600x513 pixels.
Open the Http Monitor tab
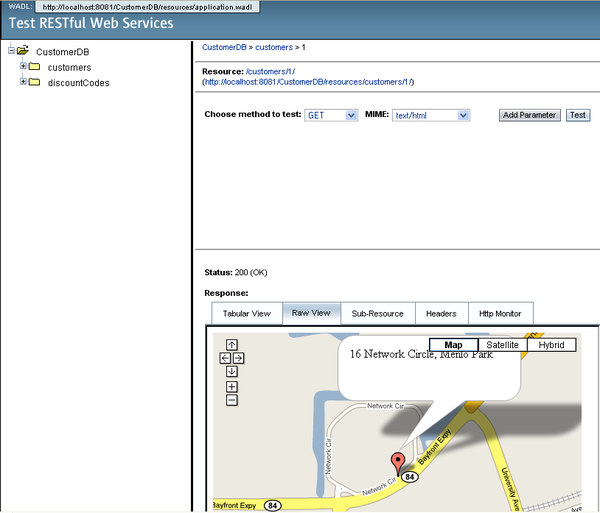pyautogui.click(x=500, y=314)
